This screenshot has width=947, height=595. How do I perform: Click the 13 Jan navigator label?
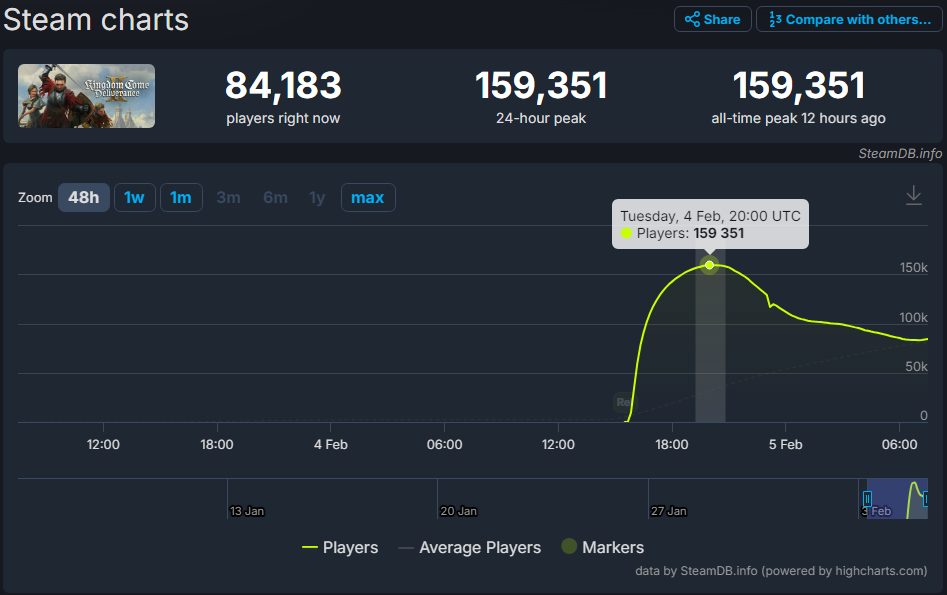click(247, 511)
